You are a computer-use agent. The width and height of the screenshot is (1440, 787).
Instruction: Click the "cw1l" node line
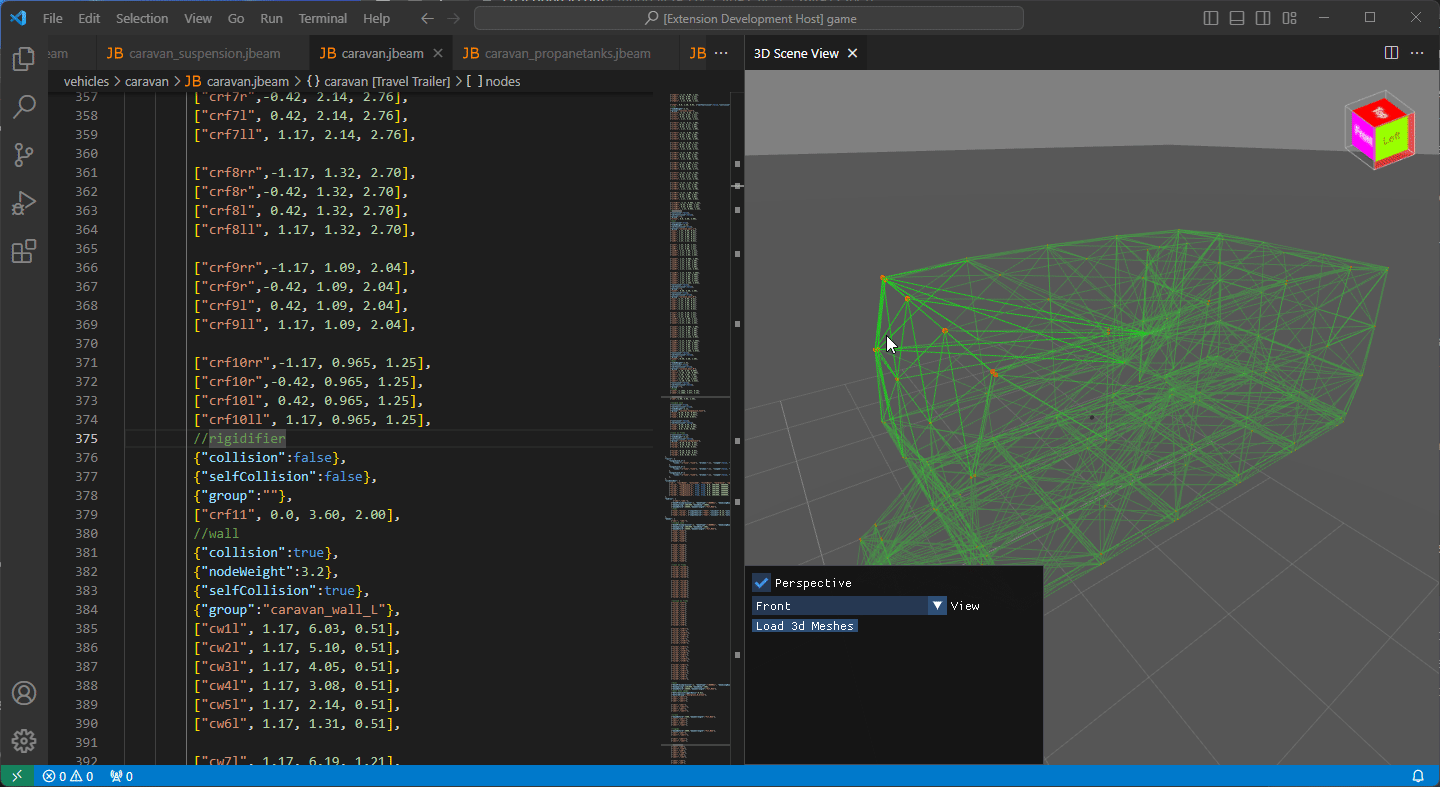click(x=297, y=628)
